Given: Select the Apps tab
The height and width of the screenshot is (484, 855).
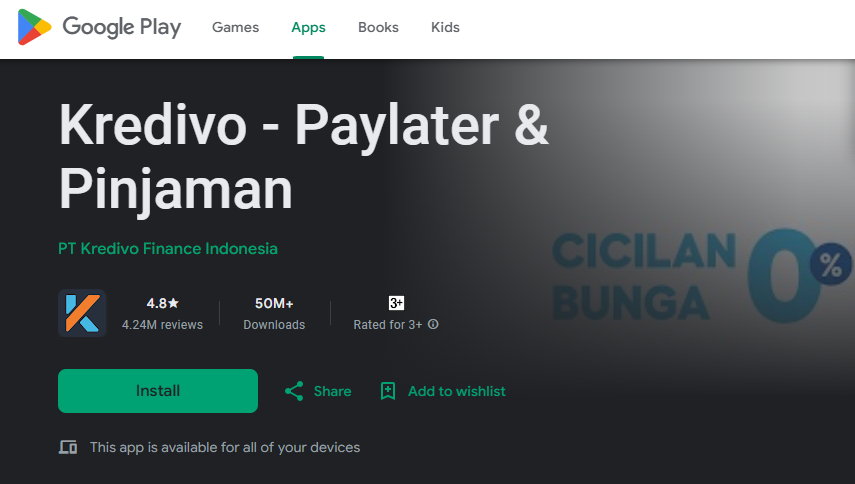Looking at the screenshot, I should (x=308, y=27).
